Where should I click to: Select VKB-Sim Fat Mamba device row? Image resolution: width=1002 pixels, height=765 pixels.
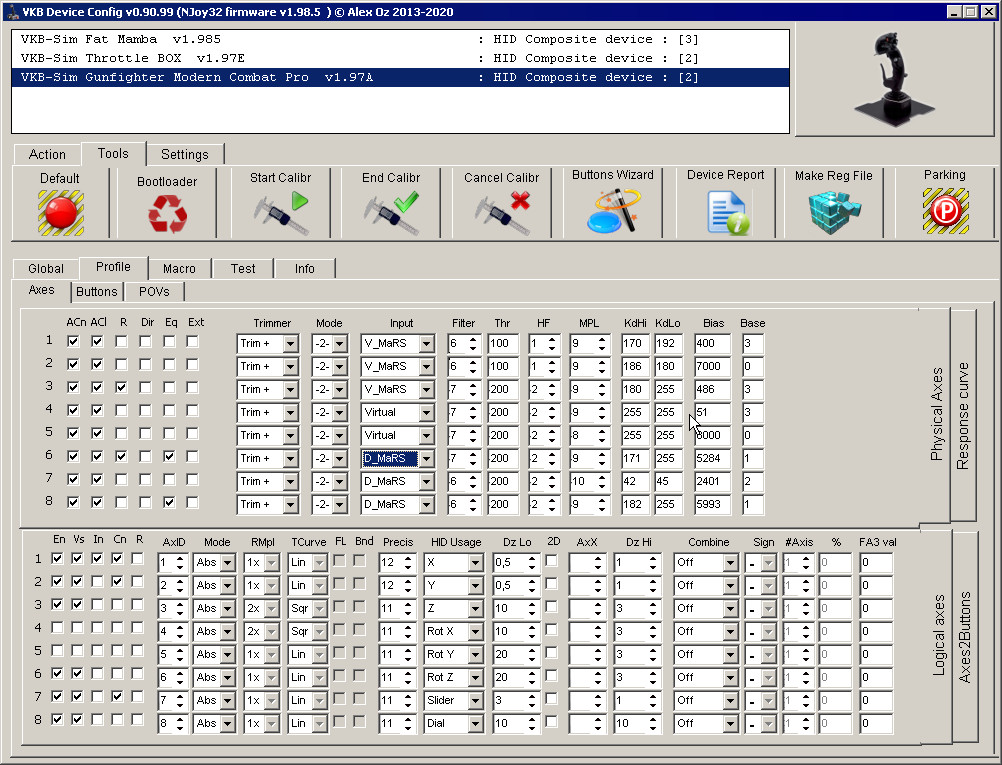click(401, 39)
